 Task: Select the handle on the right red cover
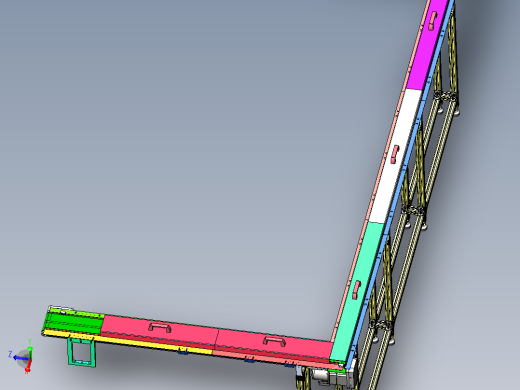point(274,341)
